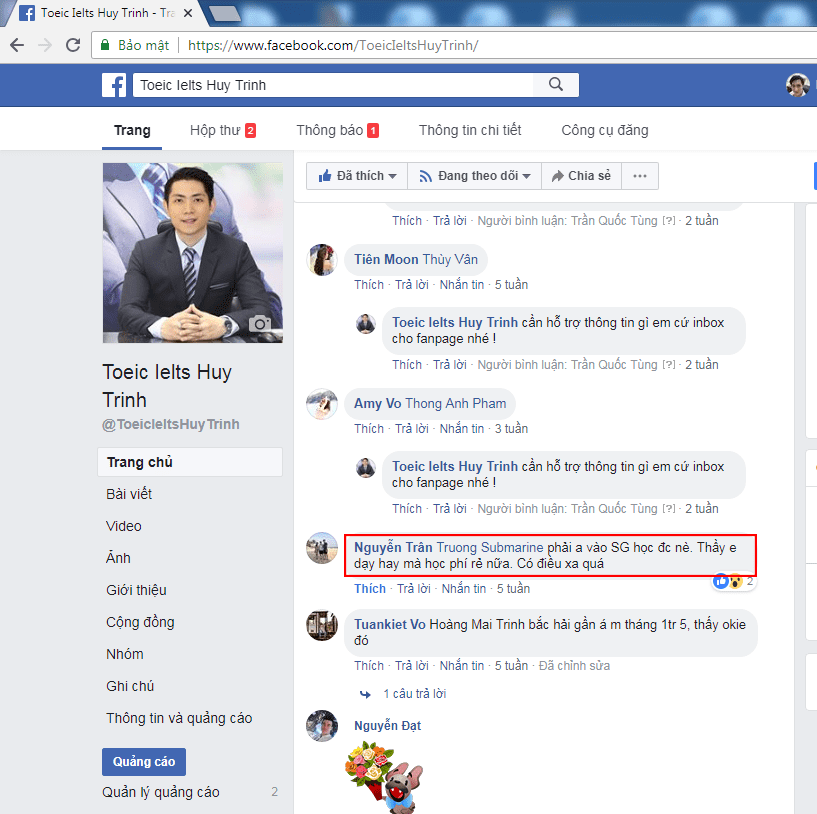Image resolution: width=817 pixels, height=814 pixels.
Task: Open the Thông tin chi tiết tab
Action: pyautogui.click(x=470, y=130)
